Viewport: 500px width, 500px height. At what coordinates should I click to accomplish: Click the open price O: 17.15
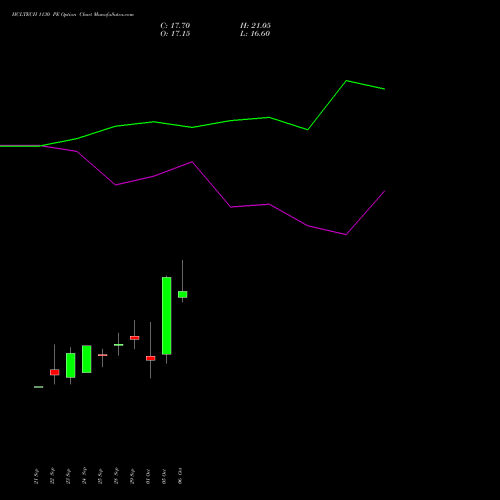[x=175, y=34]
